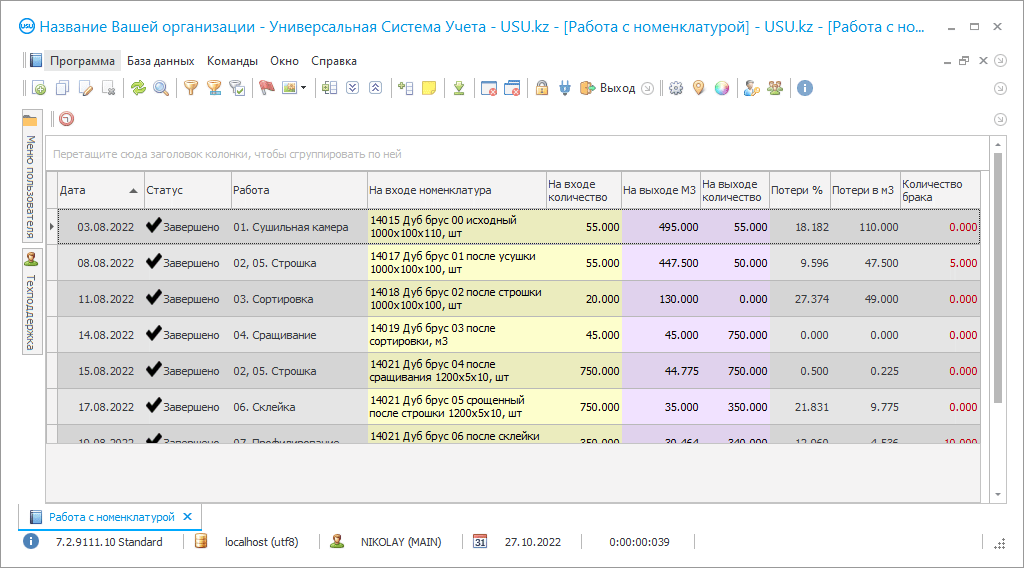Select the row dated 03.08.2022
The image size is (1024, 568).
tap(519, 227)
